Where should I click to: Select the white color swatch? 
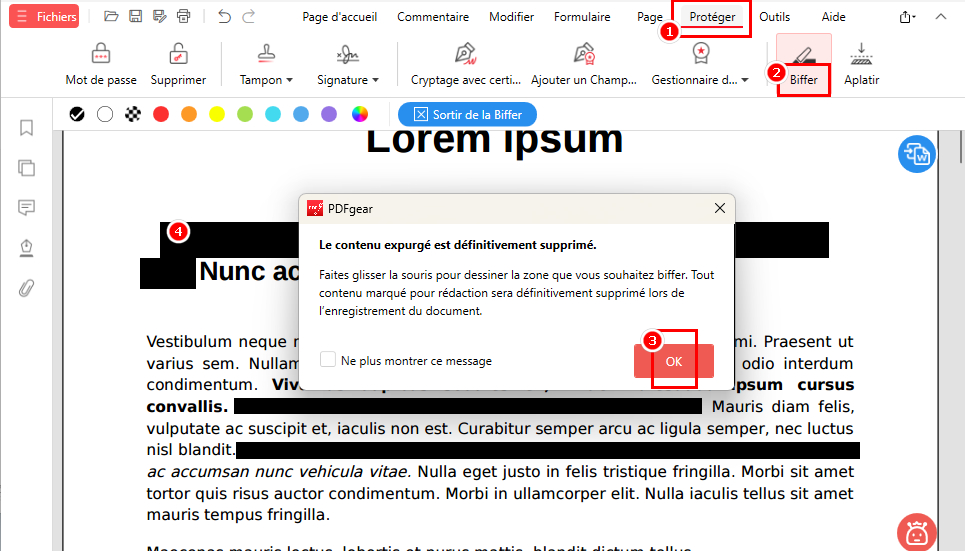coord(105,115)
